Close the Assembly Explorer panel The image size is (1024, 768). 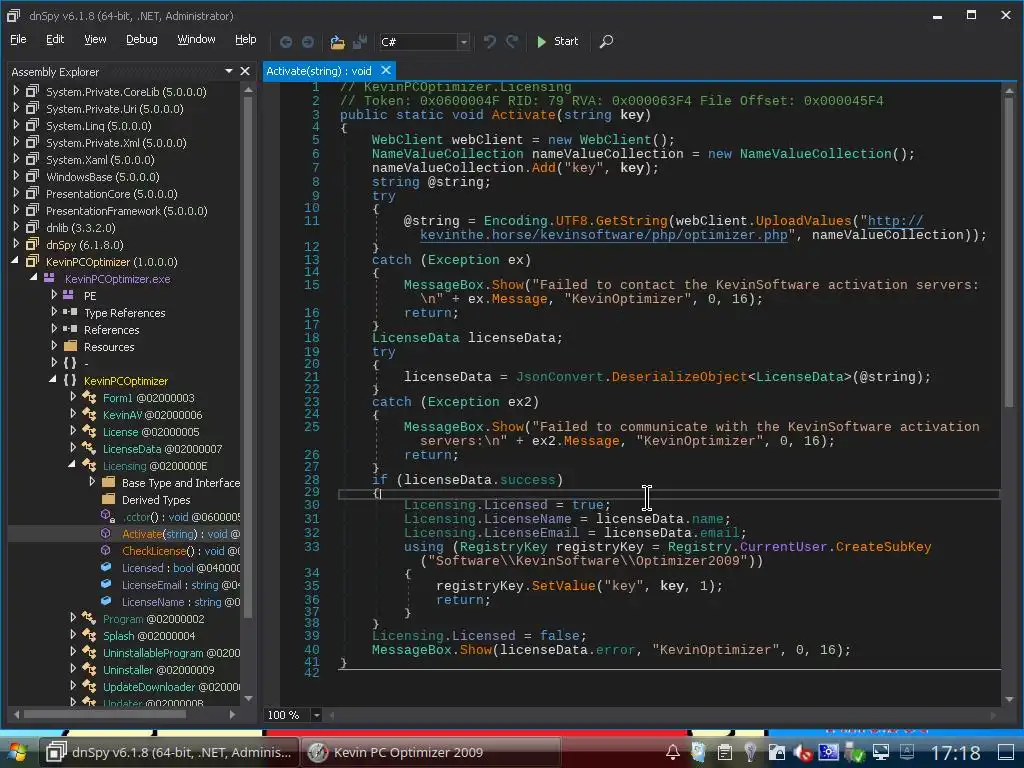click(245, 71)
